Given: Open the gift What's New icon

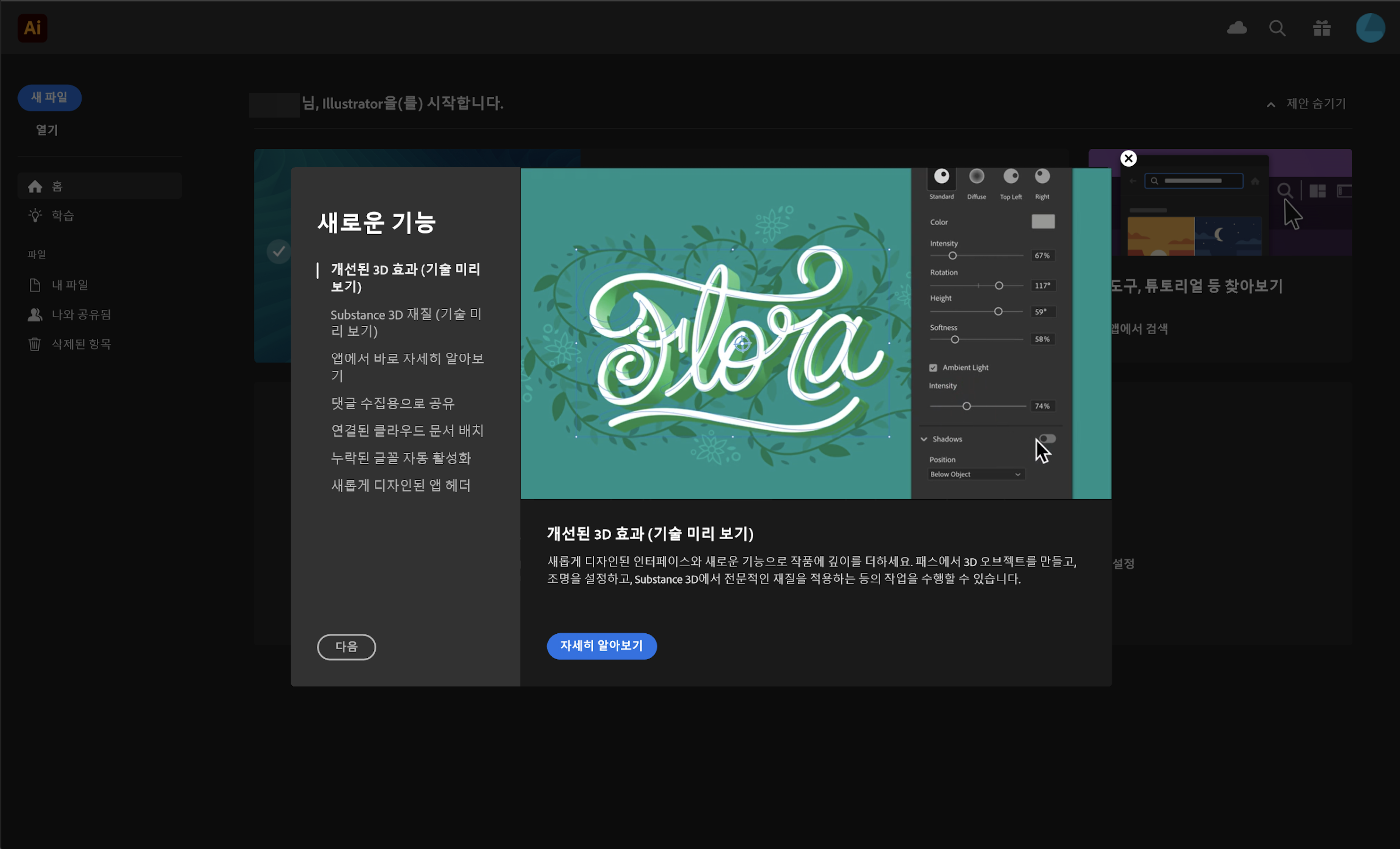Looking at the screenshot, I should click(x=1322, y=28).
